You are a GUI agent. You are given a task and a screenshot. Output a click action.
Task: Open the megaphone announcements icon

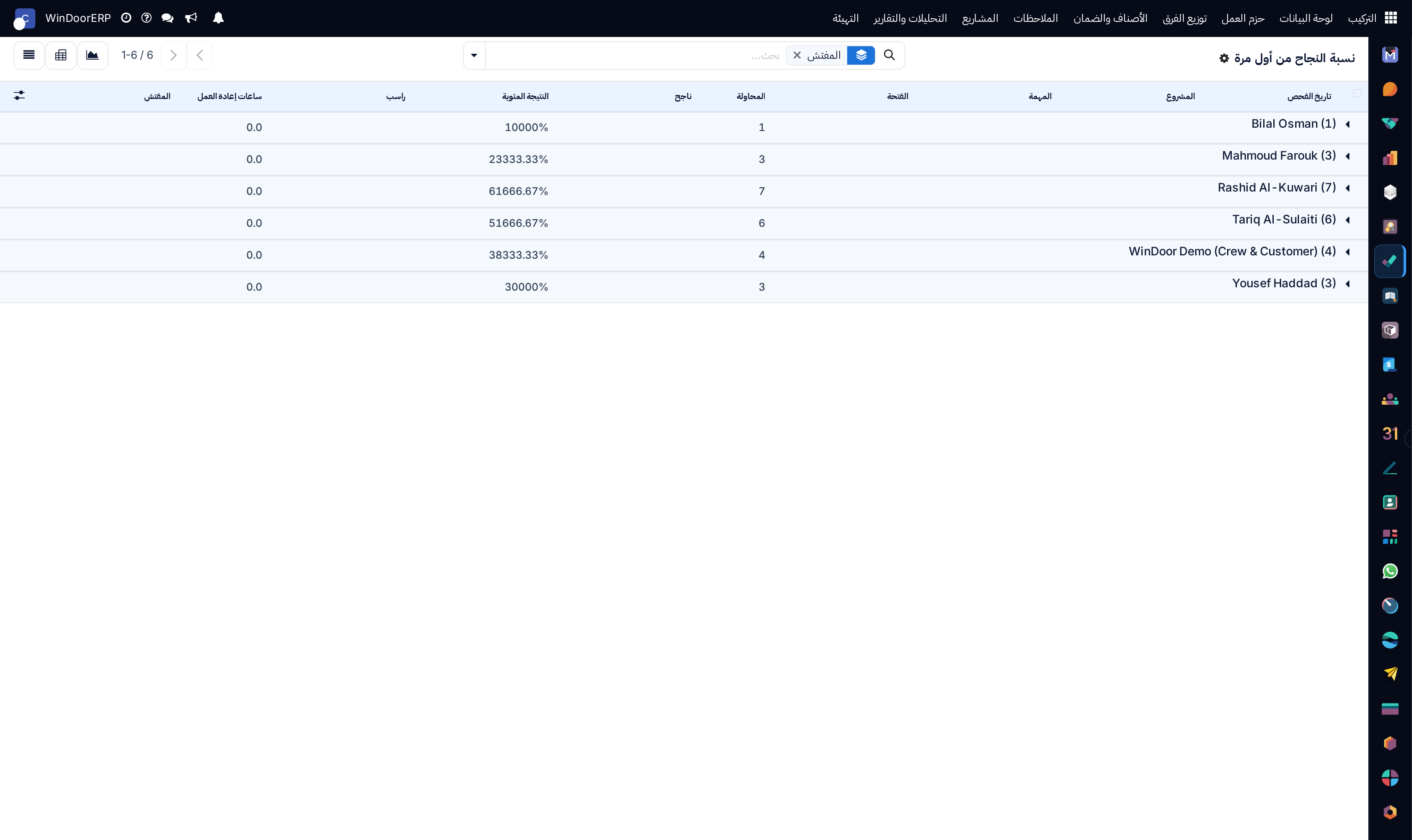tap(192, 18)
